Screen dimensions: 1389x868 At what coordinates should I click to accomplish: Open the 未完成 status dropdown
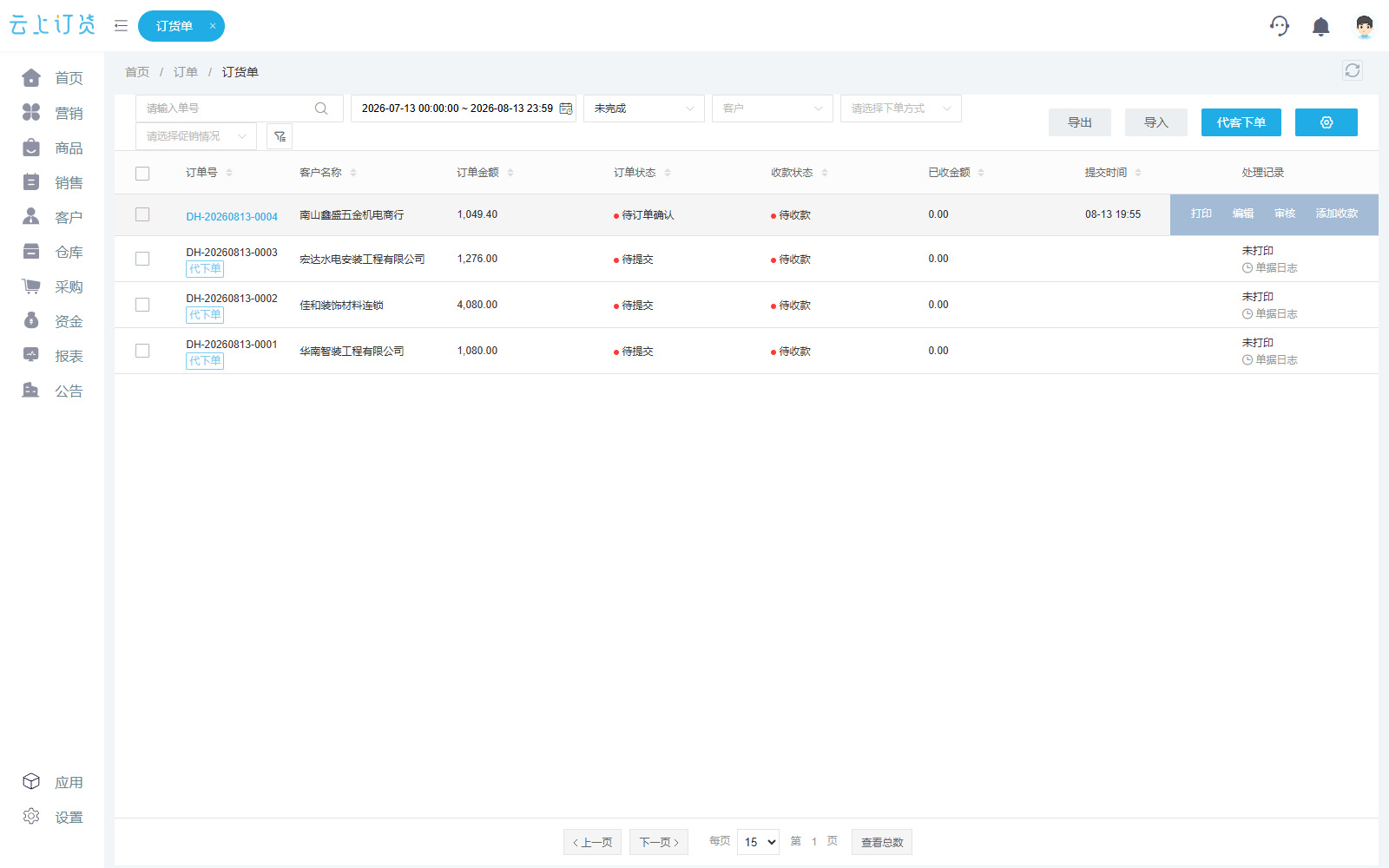click(x=644, y=108)
